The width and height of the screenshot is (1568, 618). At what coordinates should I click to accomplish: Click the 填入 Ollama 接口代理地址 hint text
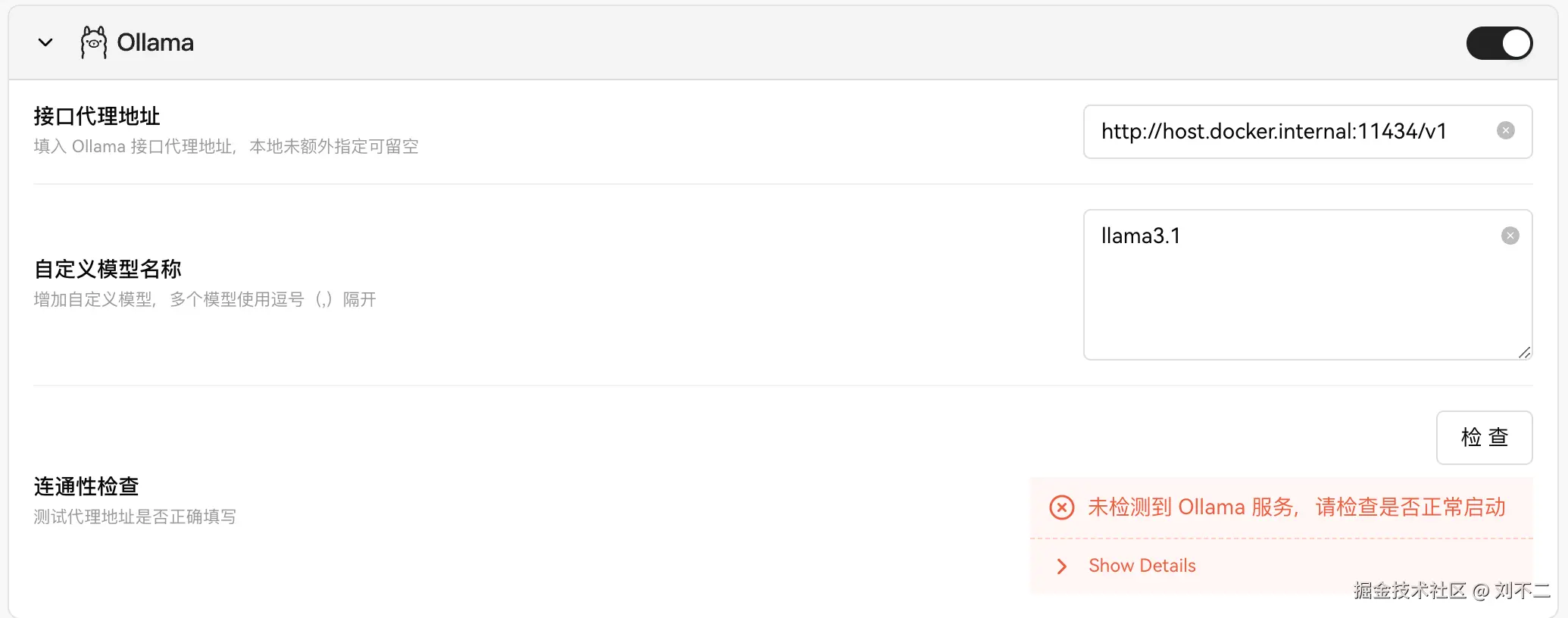pos(226,146)
